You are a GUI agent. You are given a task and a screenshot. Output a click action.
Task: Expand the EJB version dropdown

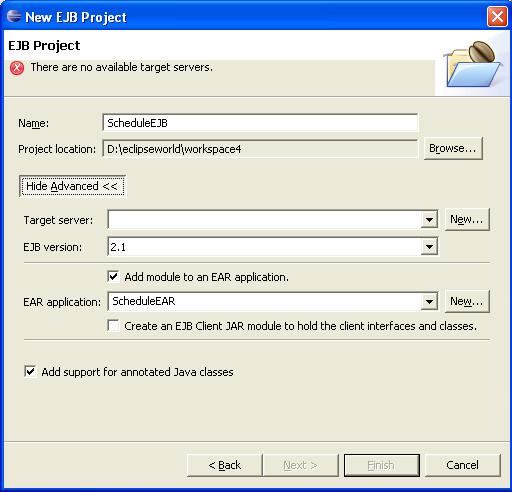[429, 247]
